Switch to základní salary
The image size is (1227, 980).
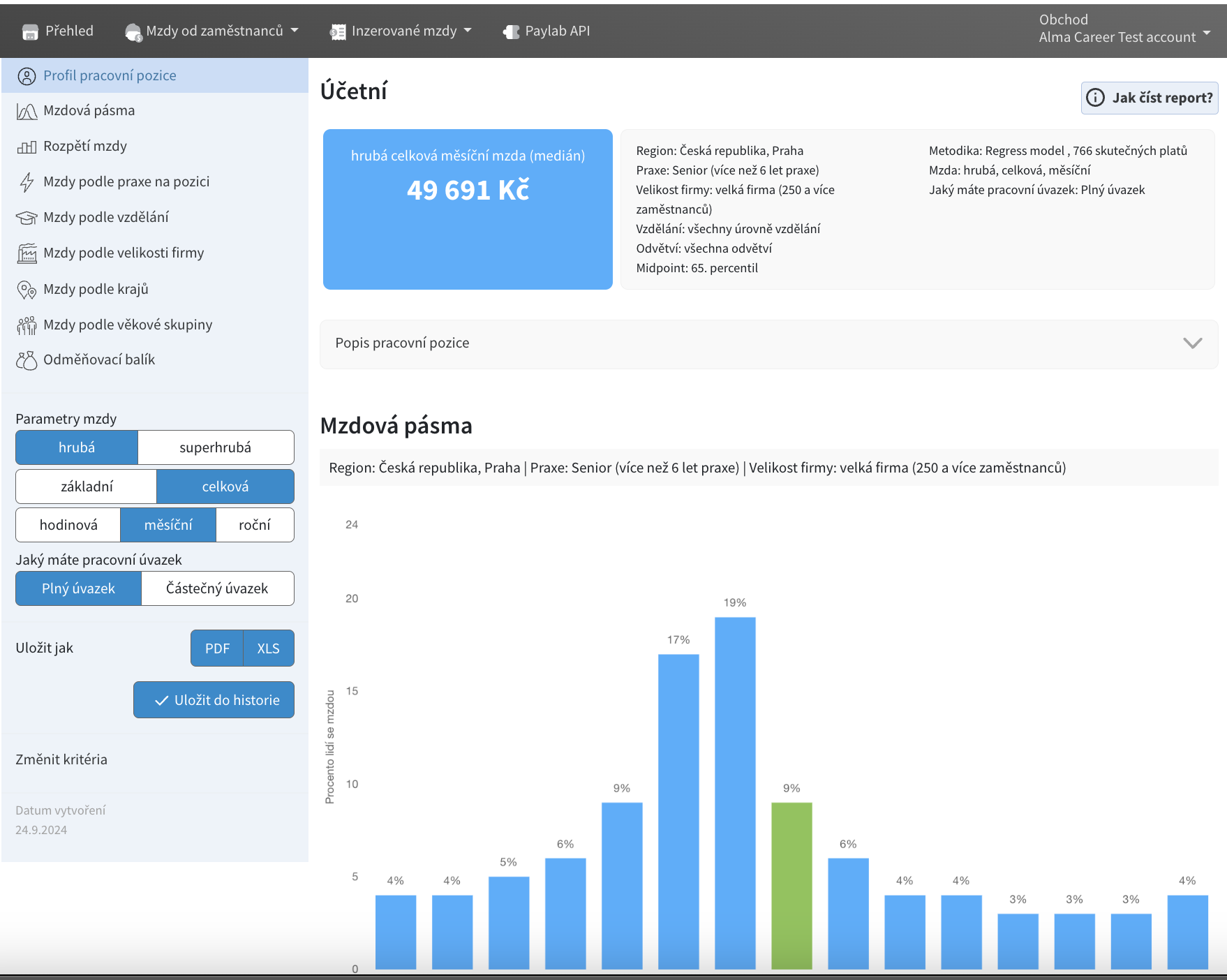87,487
